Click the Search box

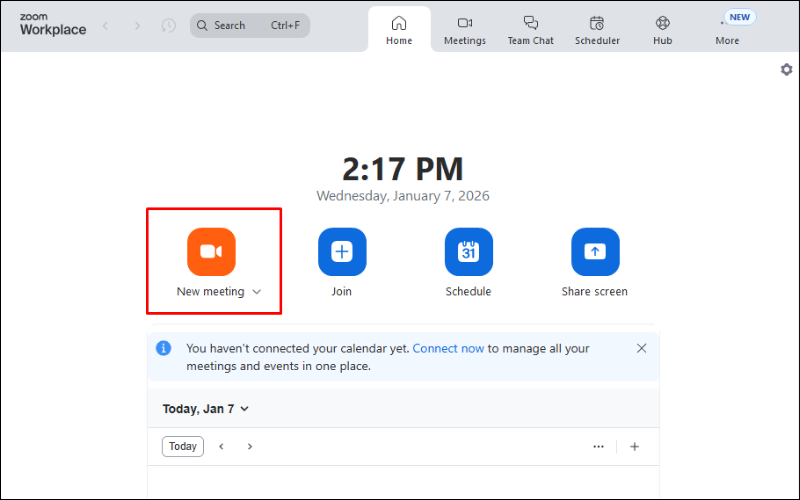250,26
